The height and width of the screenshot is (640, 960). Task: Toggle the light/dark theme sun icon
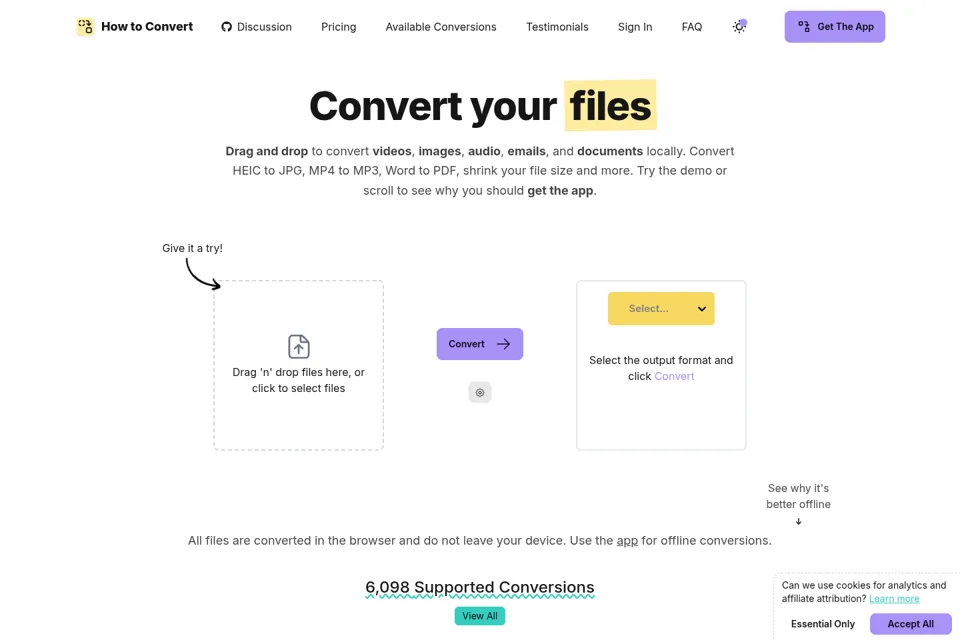(739, 26)
